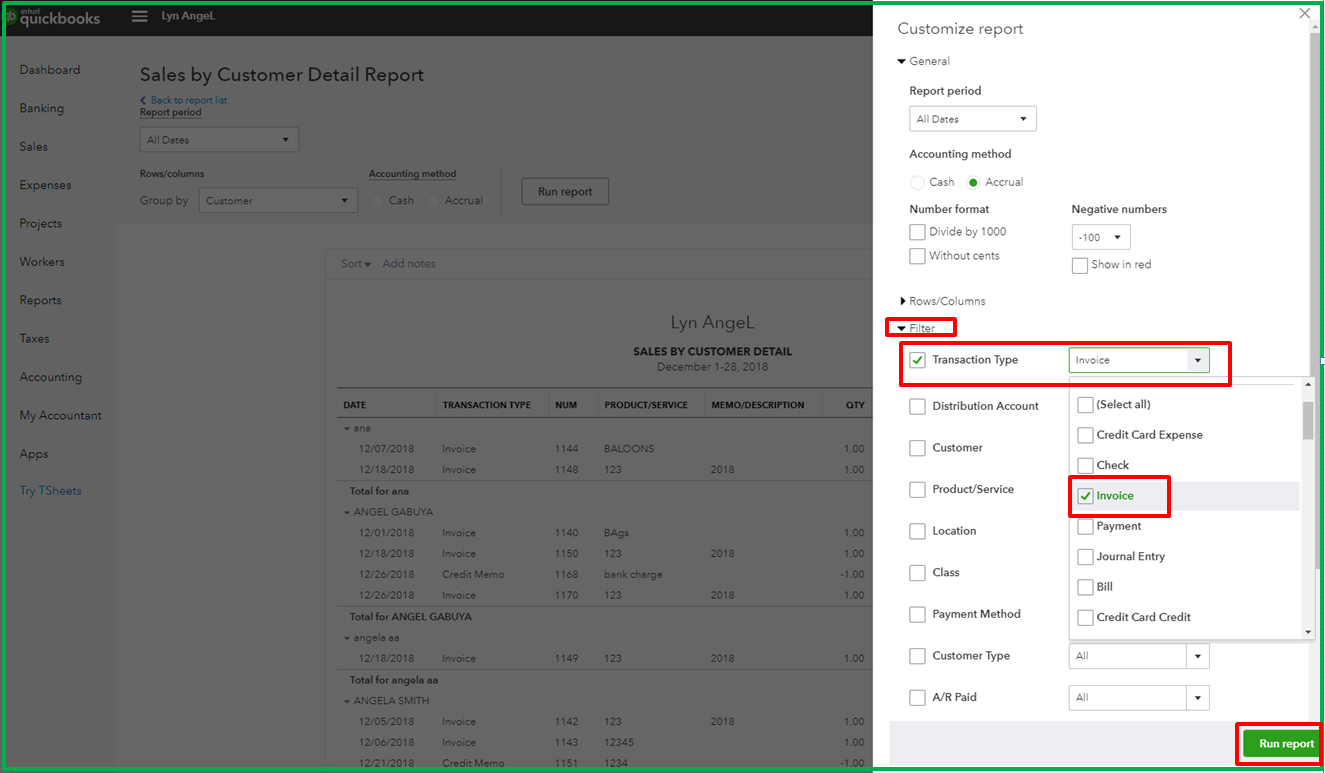Uncheck the Transaction Type filter checkbox
The image size is (1325, 773).
pos(917,360)
